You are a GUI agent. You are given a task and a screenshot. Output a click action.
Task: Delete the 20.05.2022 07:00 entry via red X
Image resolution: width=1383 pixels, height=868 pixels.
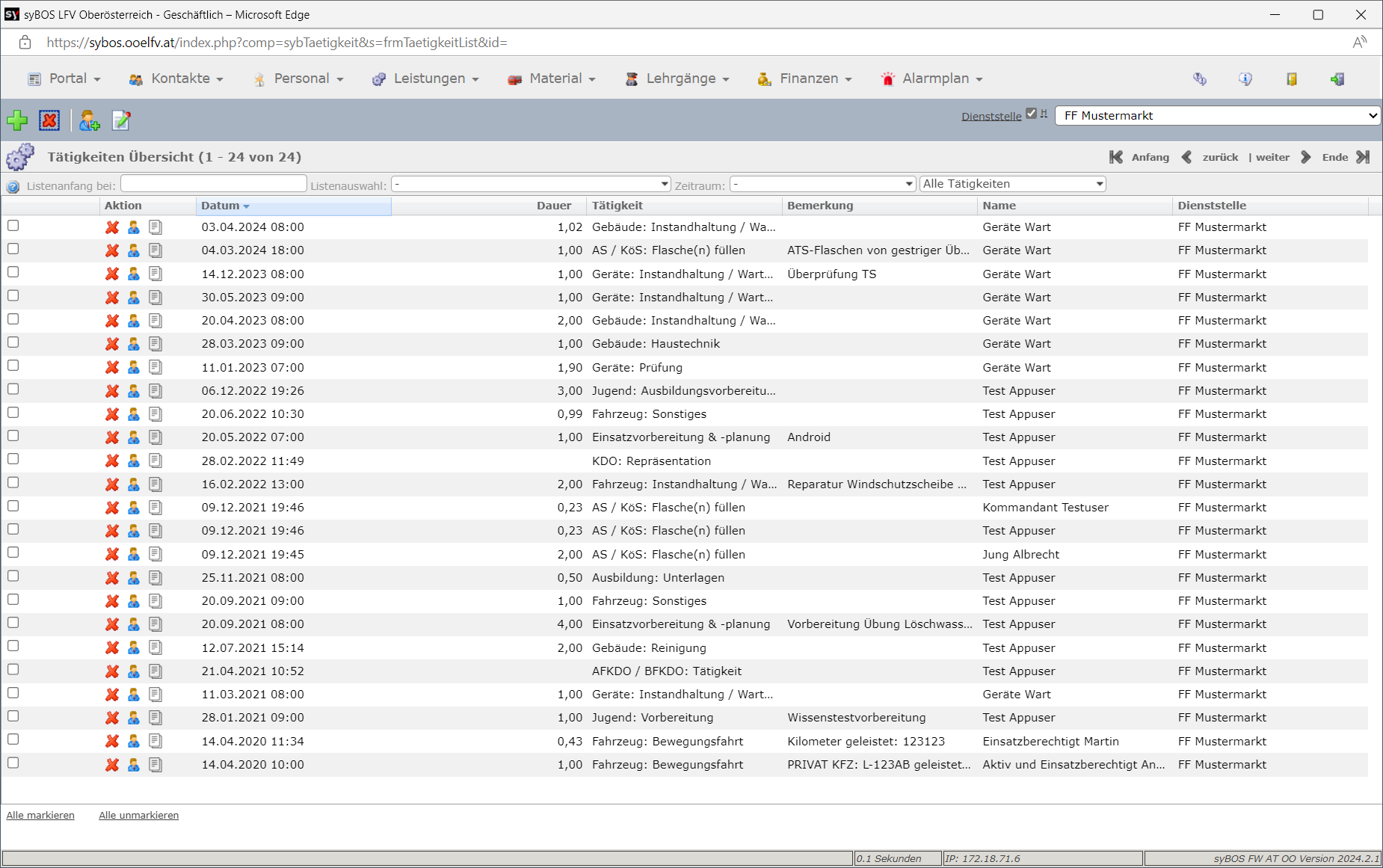click(112, 437)
